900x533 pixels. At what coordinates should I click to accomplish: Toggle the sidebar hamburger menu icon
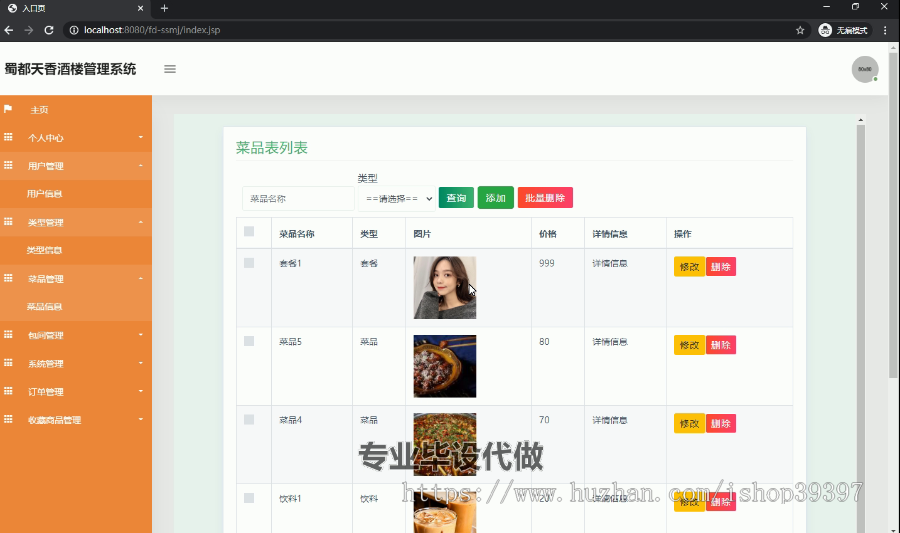click(x=170, y=69)
